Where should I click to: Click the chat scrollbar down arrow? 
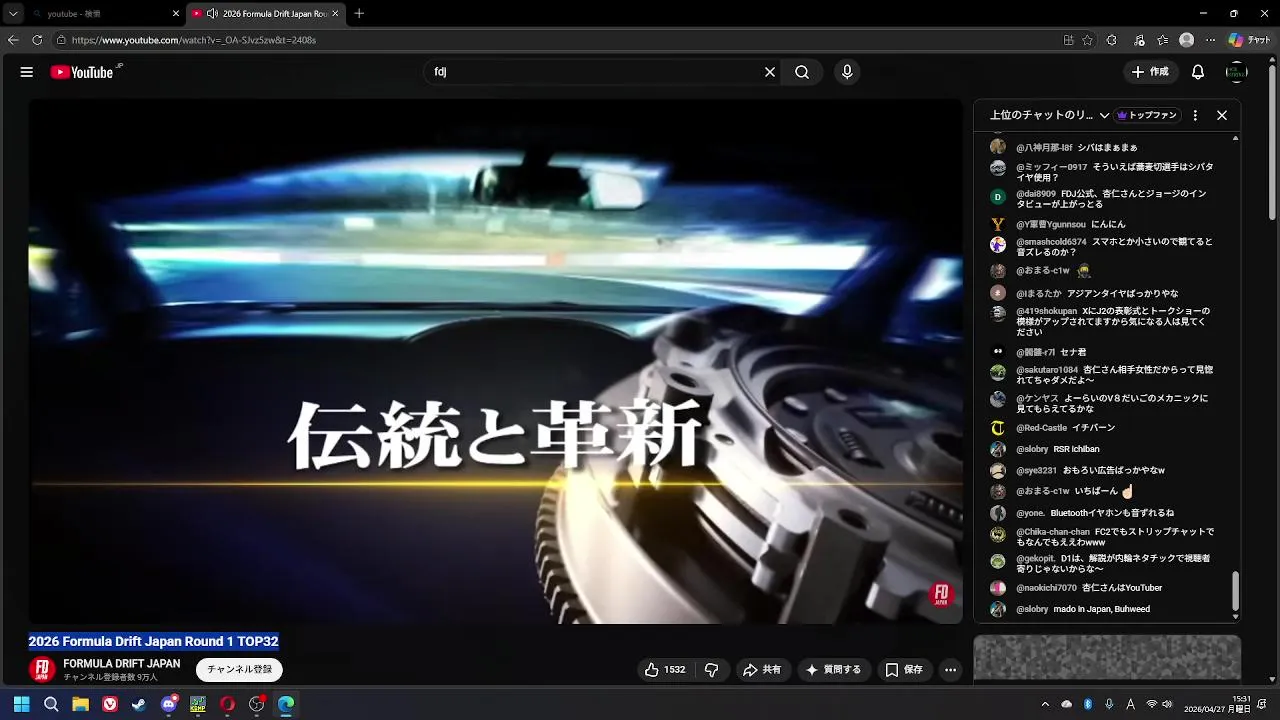1235,617
